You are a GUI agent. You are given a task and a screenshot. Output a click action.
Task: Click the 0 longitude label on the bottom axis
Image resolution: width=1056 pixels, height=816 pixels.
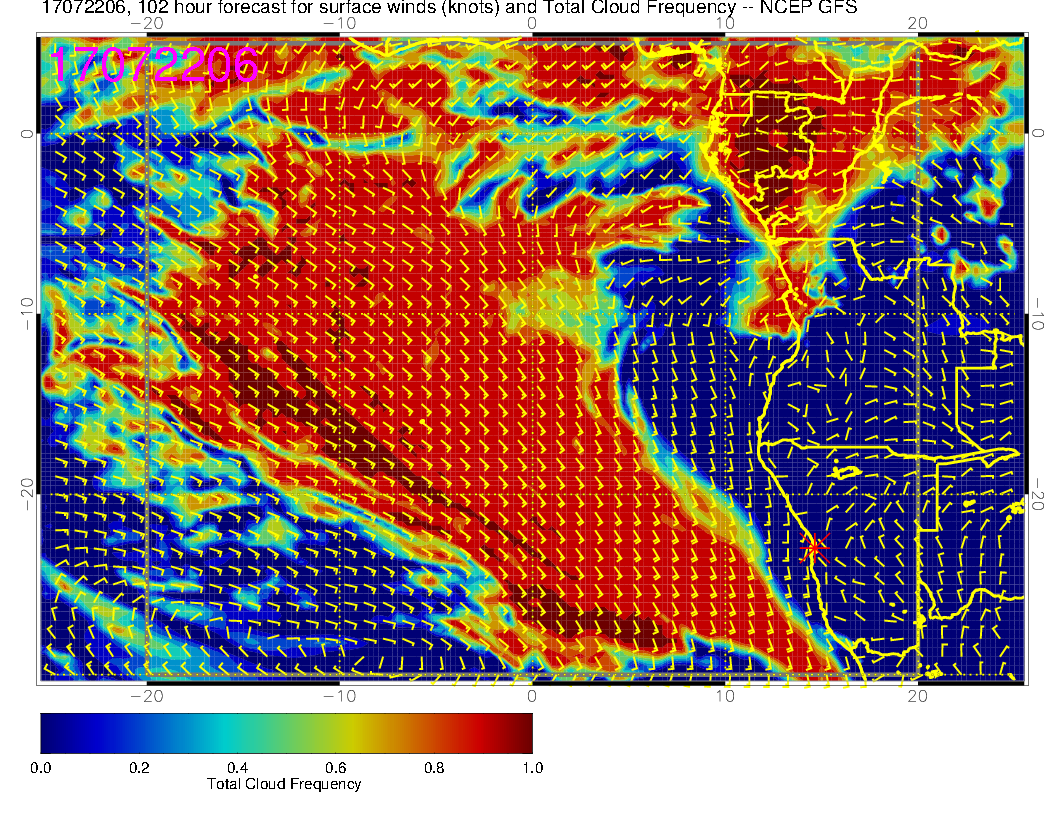(x=532, y=696)
